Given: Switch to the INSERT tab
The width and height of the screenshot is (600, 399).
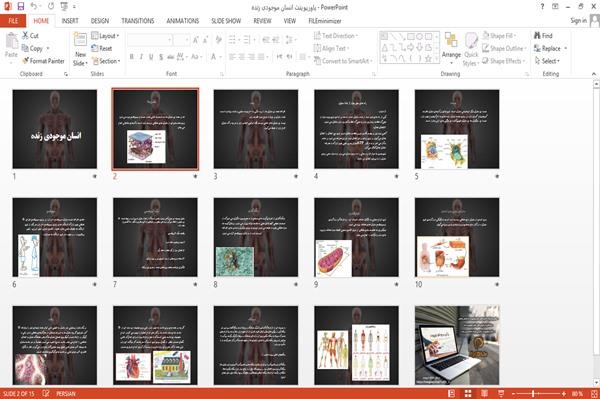Looking at the screenshot, I should (x=70, y=21).
